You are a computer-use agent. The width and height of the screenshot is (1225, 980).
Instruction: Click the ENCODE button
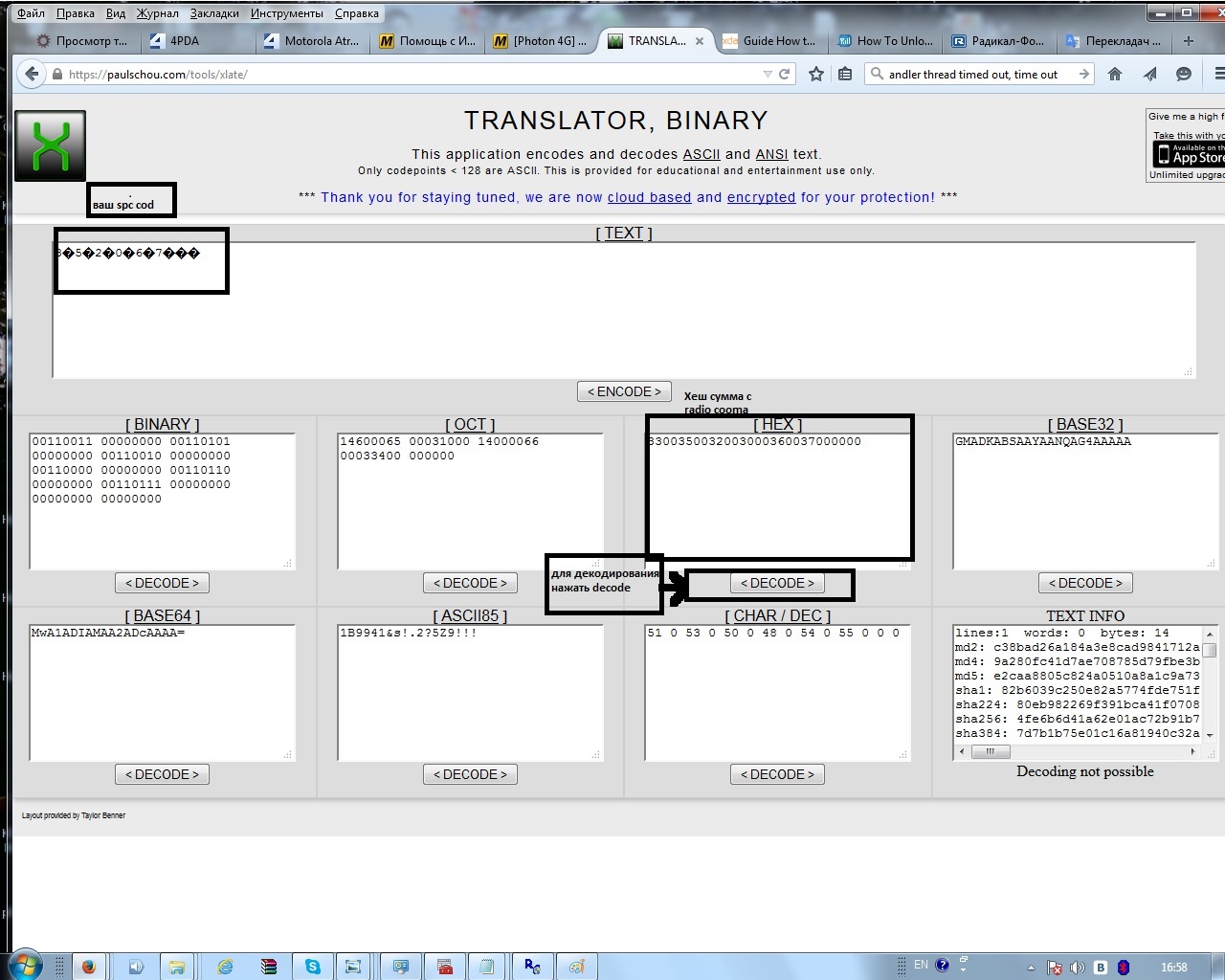624,391
